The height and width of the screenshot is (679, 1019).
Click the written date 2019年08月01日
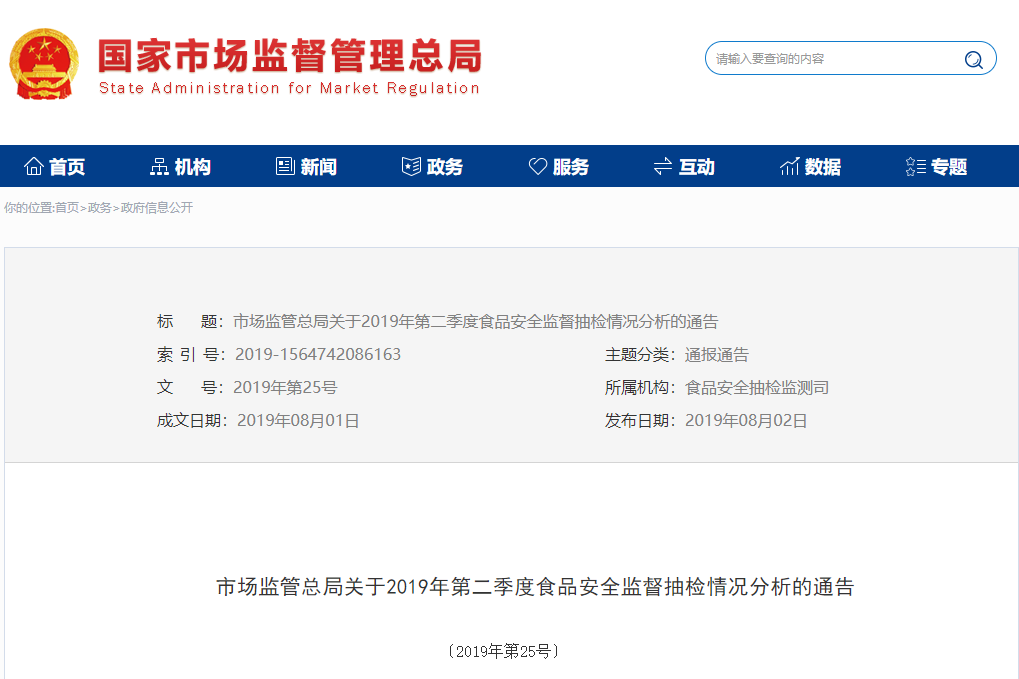298,420
